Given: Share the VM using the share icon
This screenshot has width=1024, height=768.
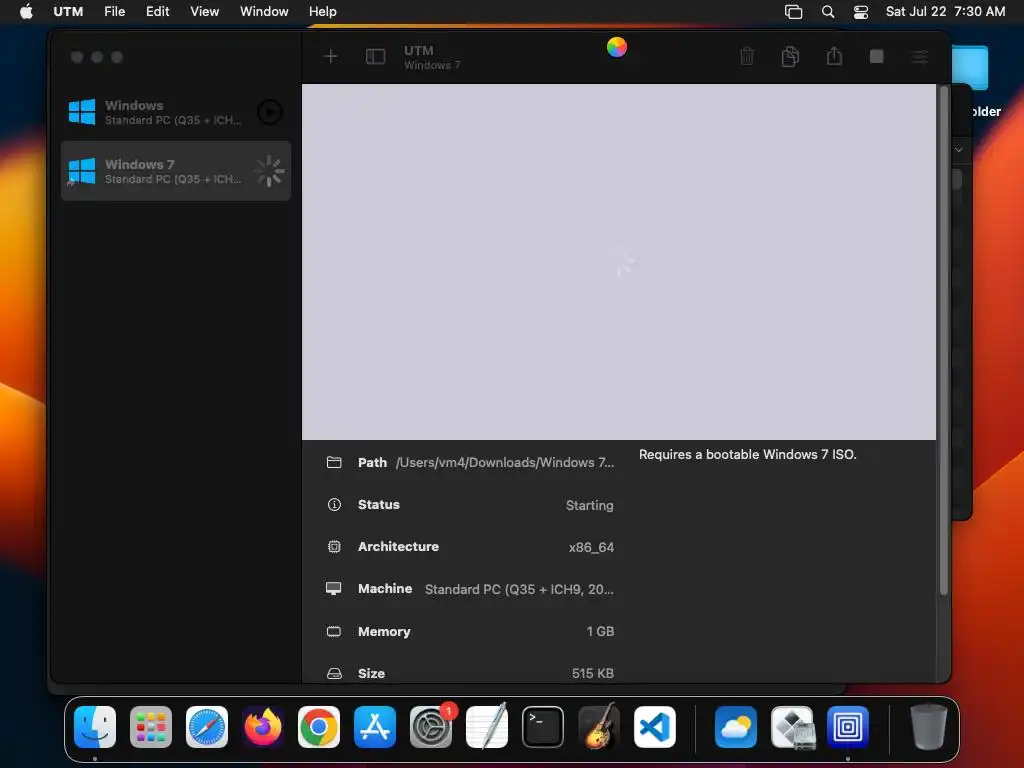Looking at the screenshot, I should tap(834, 56).
